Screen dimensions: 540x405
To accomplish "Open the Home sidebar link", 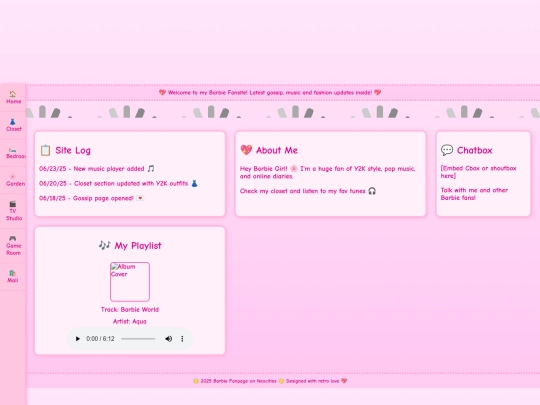I will click(x=13, y=98).
